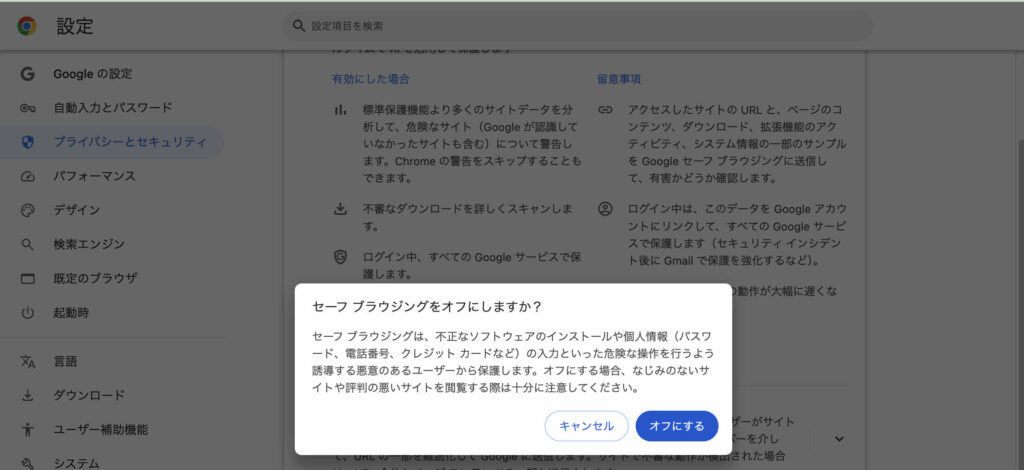Click the dialog title セーフ ブラウジングをオフにしますか？
Screen dimensions: 1024x470
tap(427, 307)
